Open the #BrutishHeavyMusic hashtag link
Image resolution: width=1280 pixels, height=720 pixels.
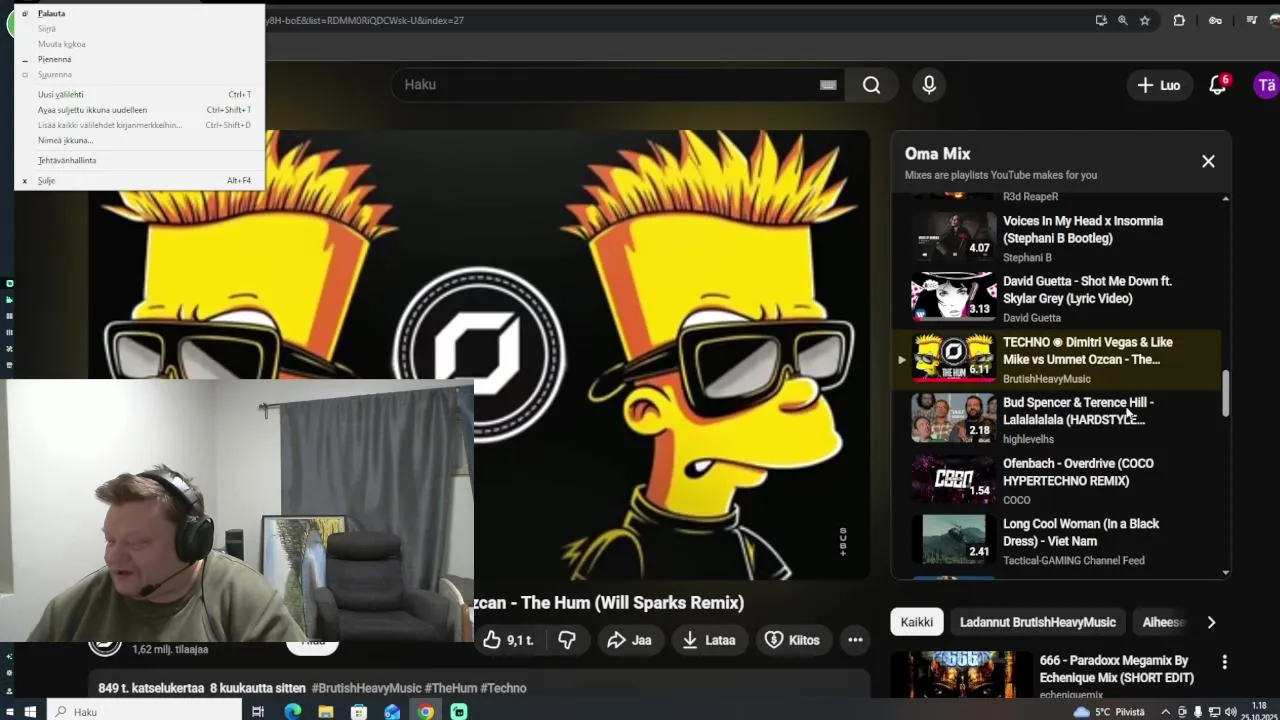tap(366, 688)
